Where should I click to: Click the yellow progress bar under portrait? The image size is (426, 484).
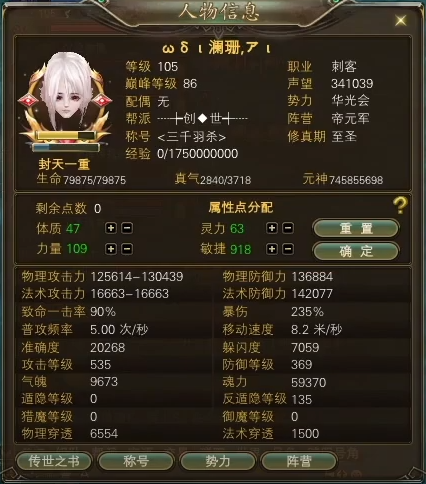[x=66, y=135]
